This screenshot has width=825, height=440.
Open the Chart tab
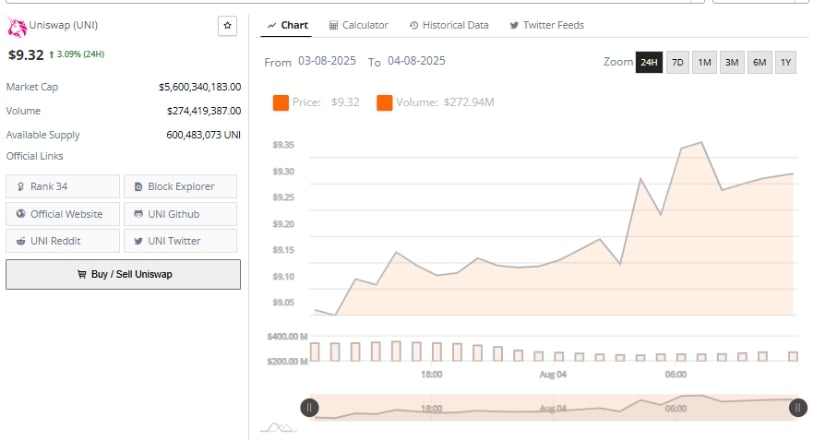pos(287,25)
